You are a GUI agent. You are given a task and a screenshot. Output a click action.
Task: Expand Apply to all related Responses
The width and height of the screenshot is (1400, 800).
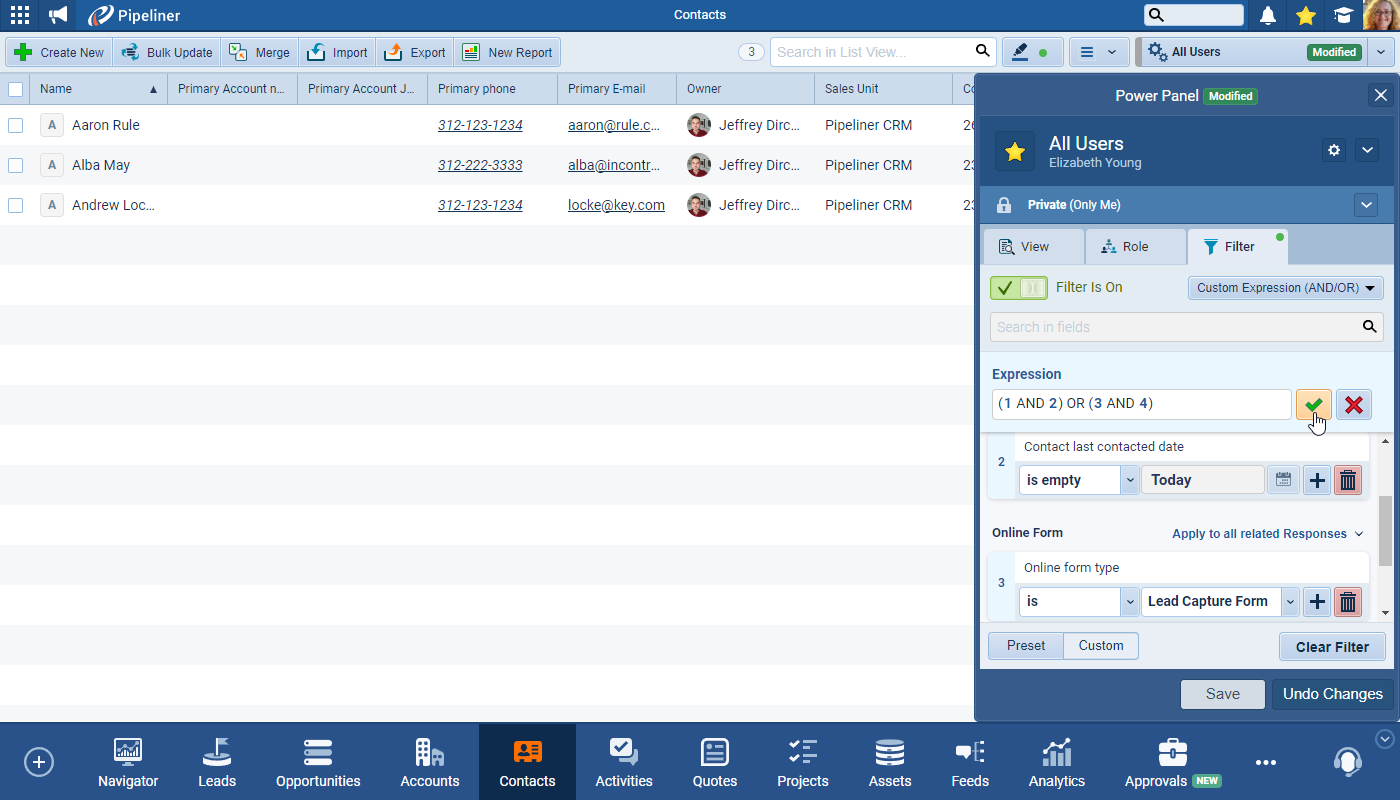pyautogui.click(x=1267, y=534)
